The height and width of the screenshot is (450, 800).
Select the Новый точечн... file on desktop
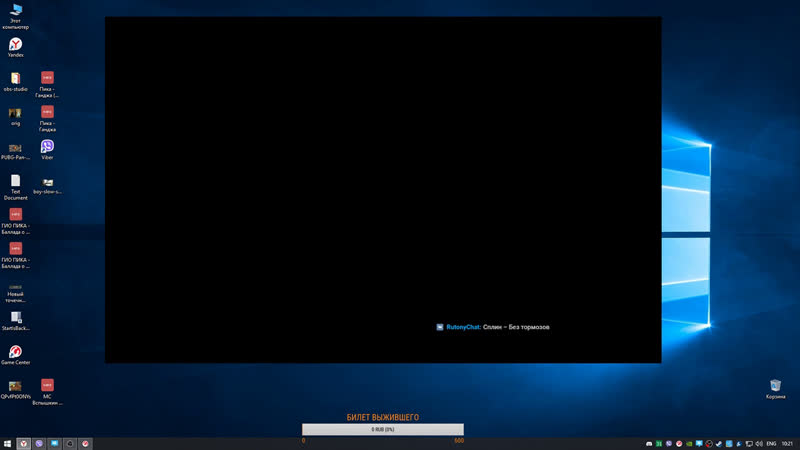pyautogui.click(x=15, y=293)
